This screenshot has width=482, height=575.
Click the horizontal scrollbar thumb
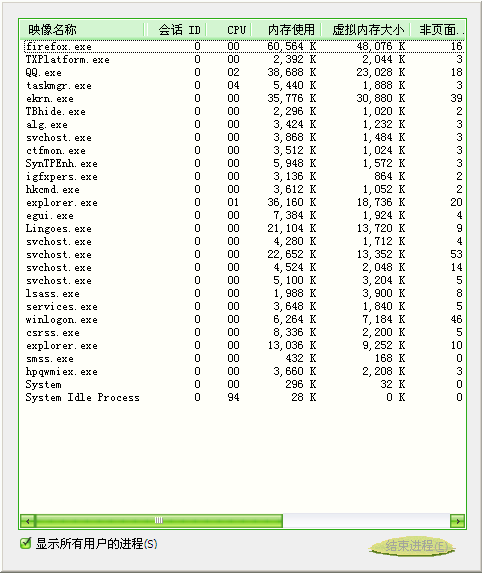coord(159,521)
